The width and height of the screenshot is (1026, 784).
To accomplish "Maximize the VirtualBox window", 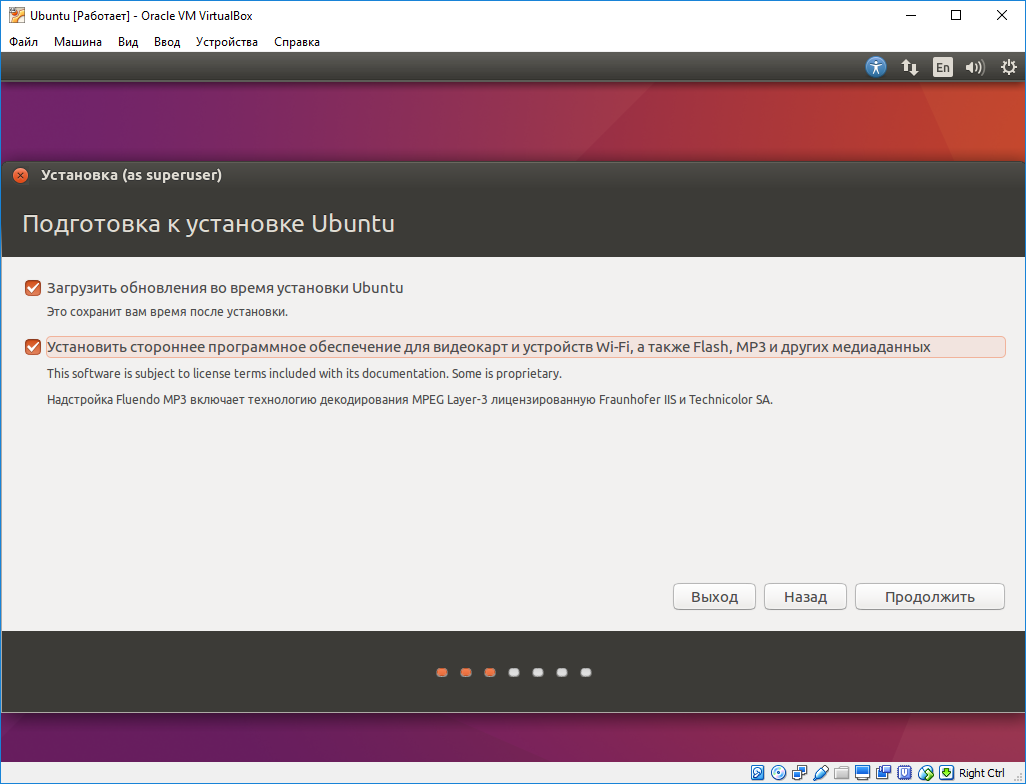I will click(956, 15).
